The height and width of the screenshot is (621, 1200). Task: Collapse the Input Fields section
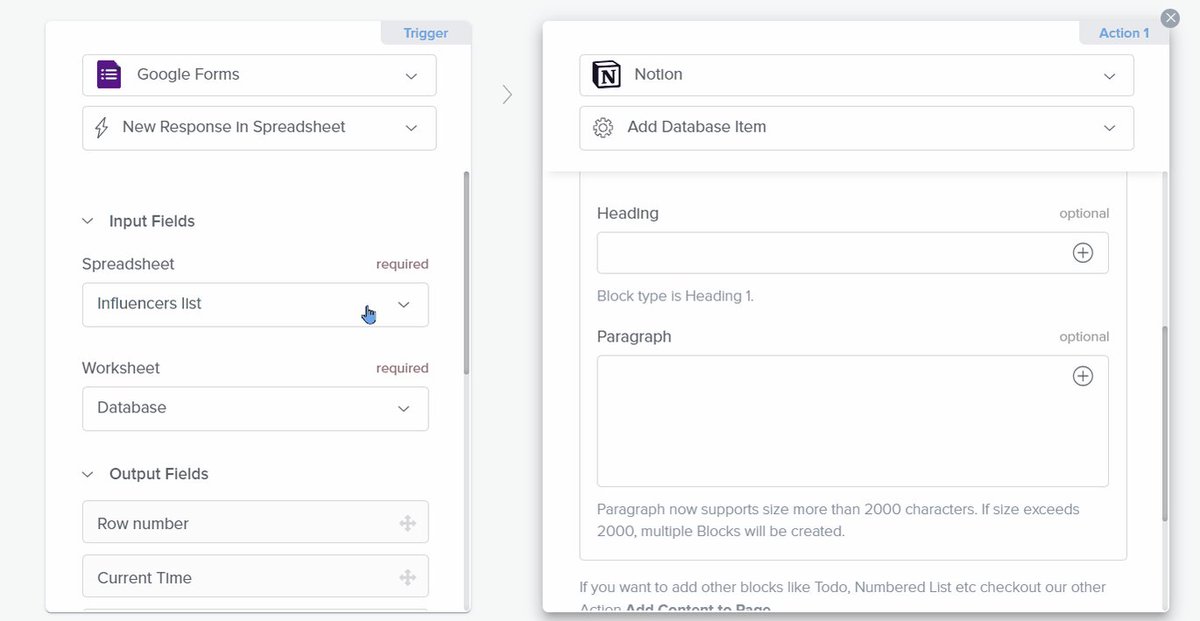pos(88,221)
